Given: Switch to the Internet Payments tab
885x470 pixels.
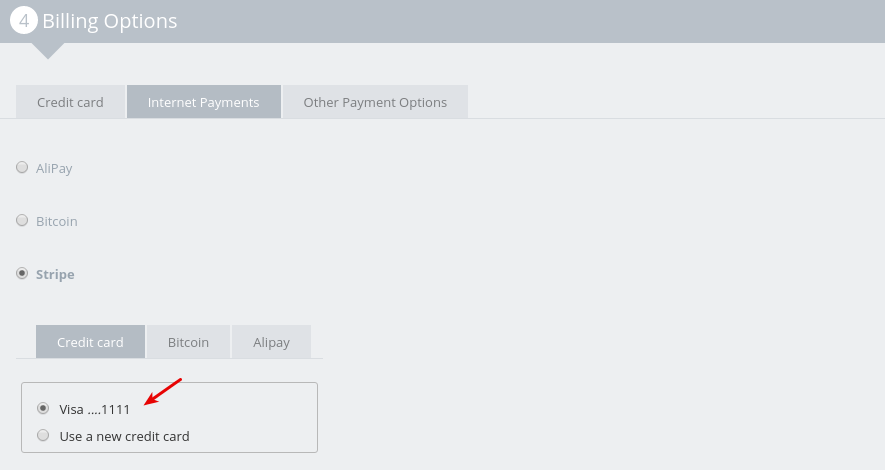Looking at the screenshot, I should pos(204,102).
